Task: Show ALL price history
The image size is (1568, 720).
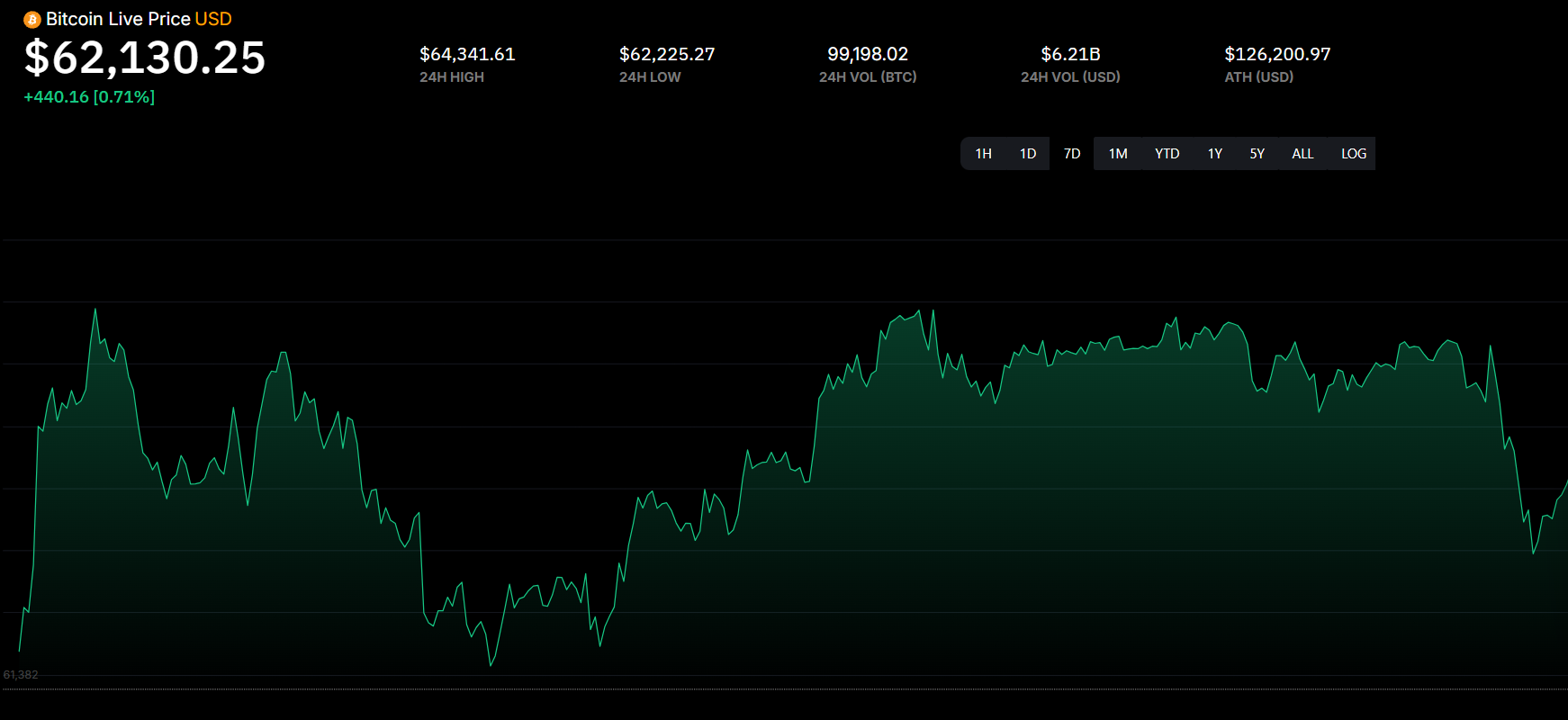Action: click(x=1302, y=154)
